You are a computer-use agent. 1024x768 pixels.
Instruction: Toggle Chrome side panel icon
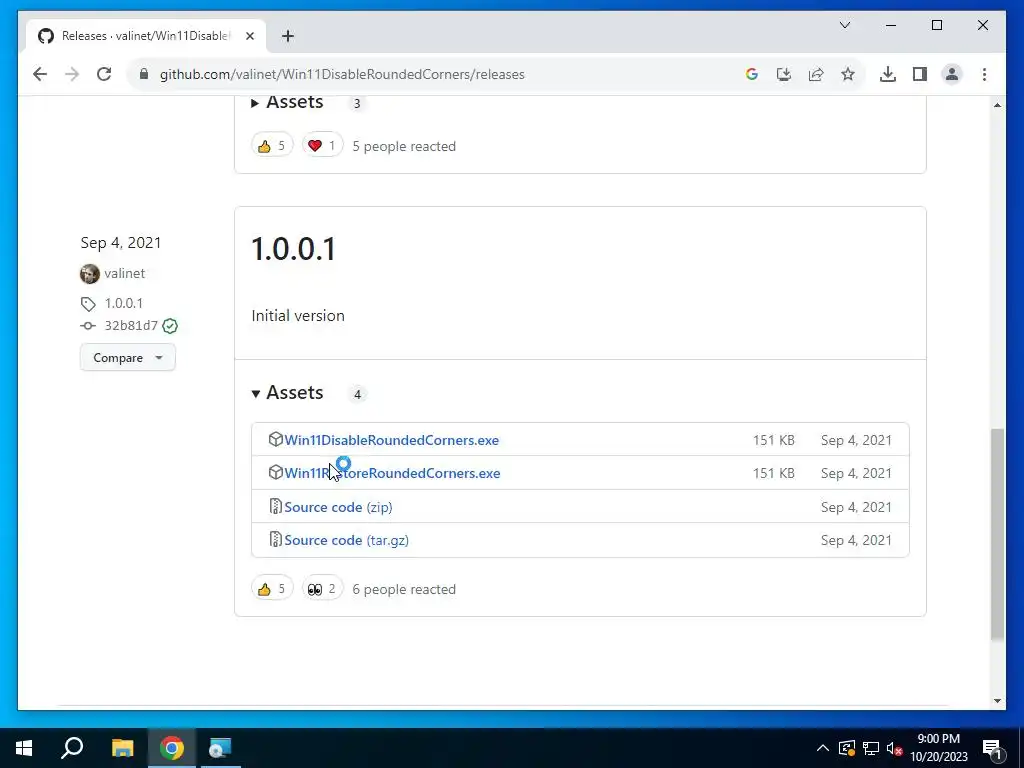(x=920, y=74)
